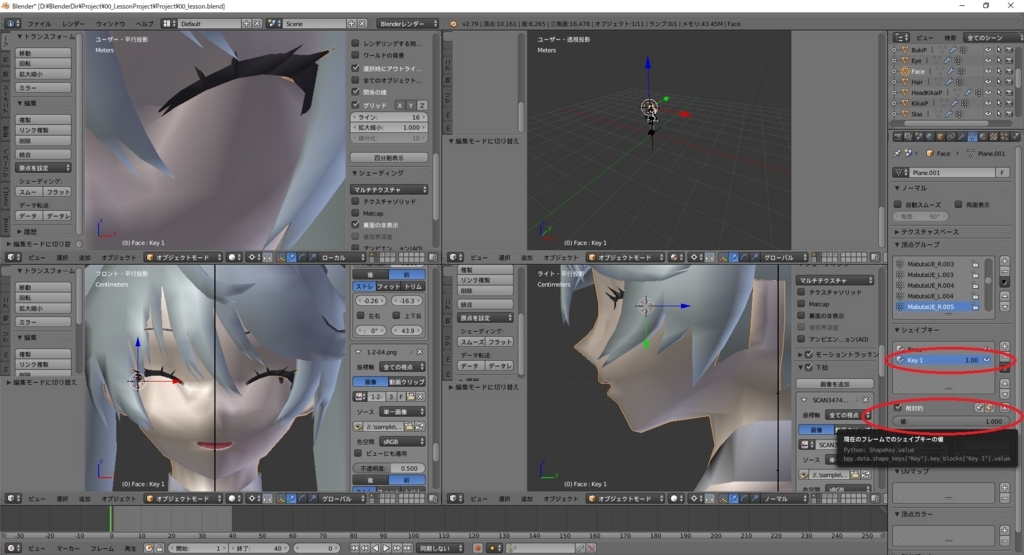Click the auto keyframe record button in timeline

pyautogui.click(x=477, y=548)
